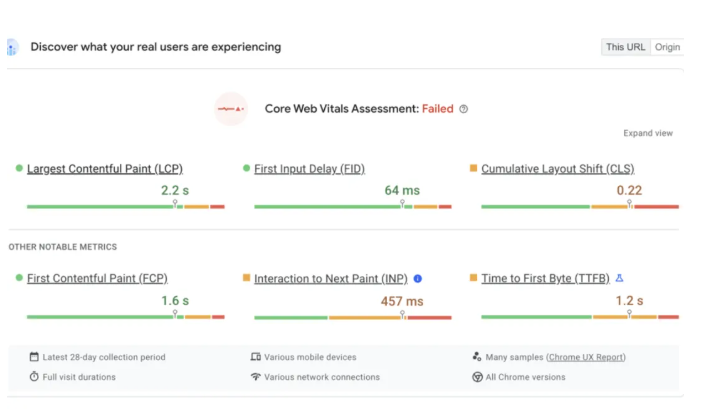Open the Largest Contentful Paint (LCP) link

point(105,169)
